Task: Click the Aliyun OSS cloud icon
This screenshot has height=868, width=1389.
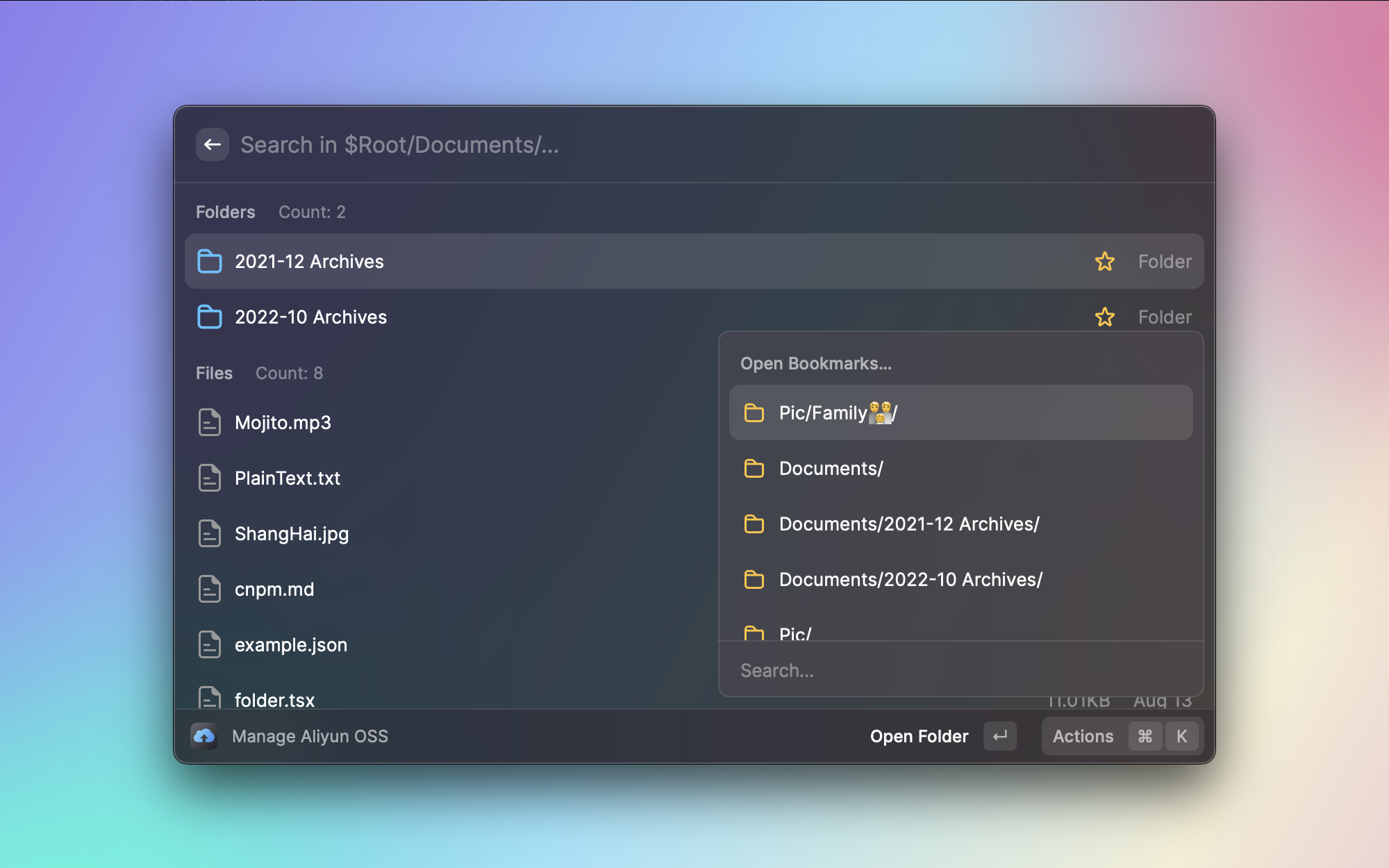Action: [204, 736]
